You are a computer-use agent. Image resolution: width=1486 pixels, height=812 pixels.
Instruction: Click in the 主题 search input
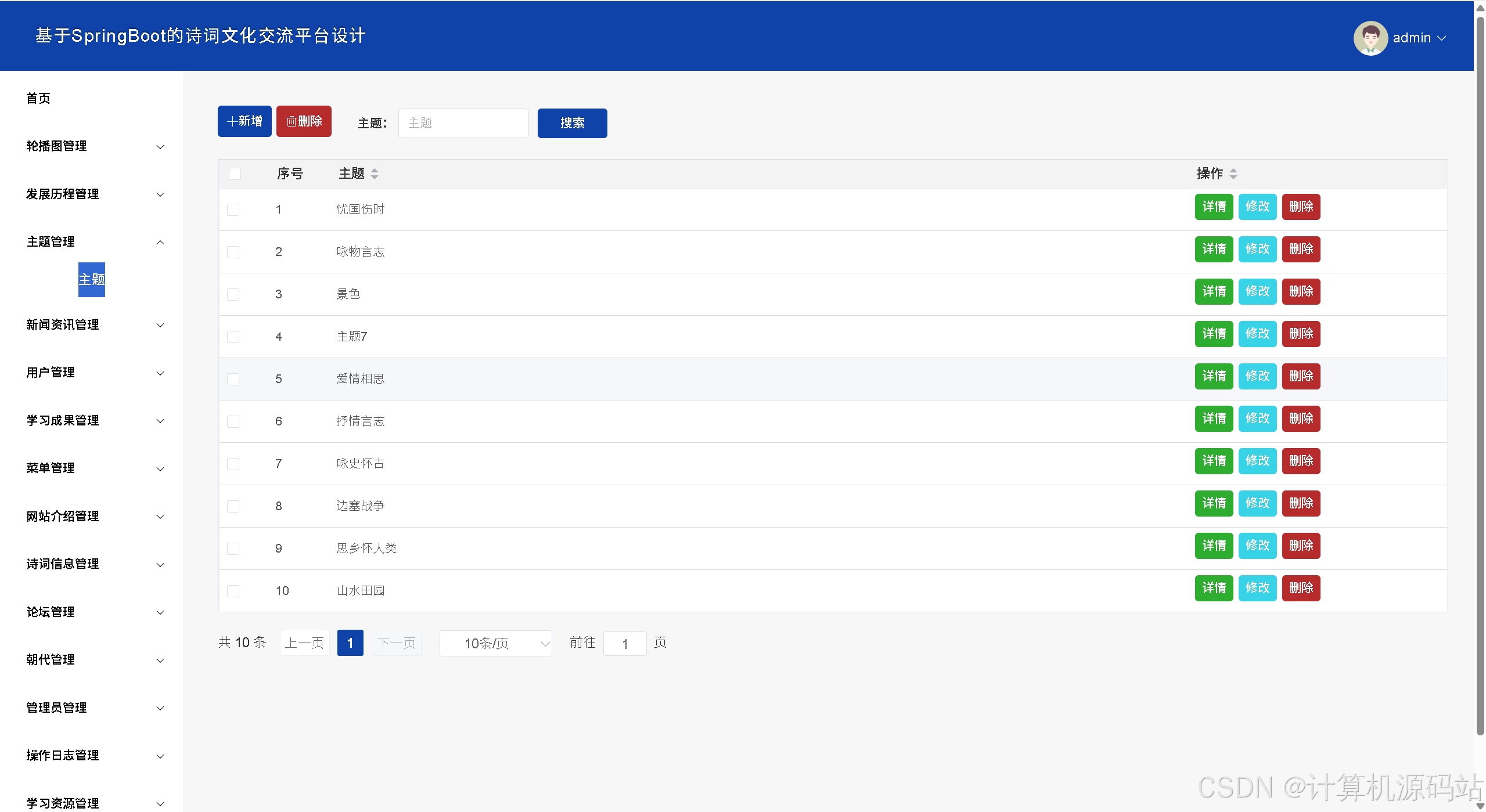463,123
